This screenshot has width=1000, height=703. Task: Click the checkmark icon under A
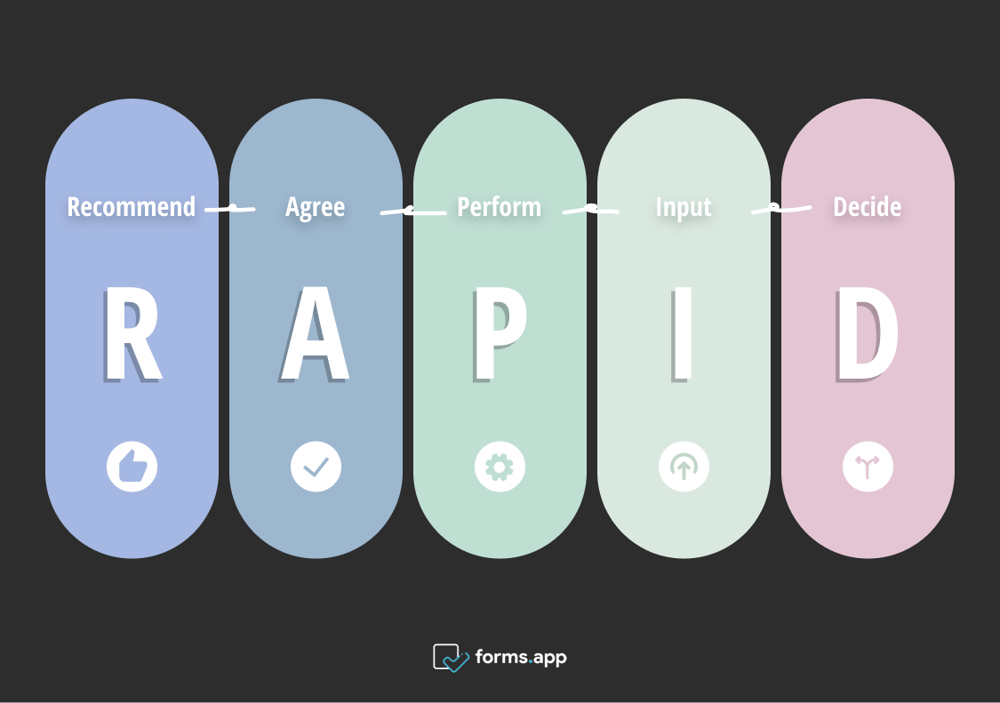click(316, 467)
